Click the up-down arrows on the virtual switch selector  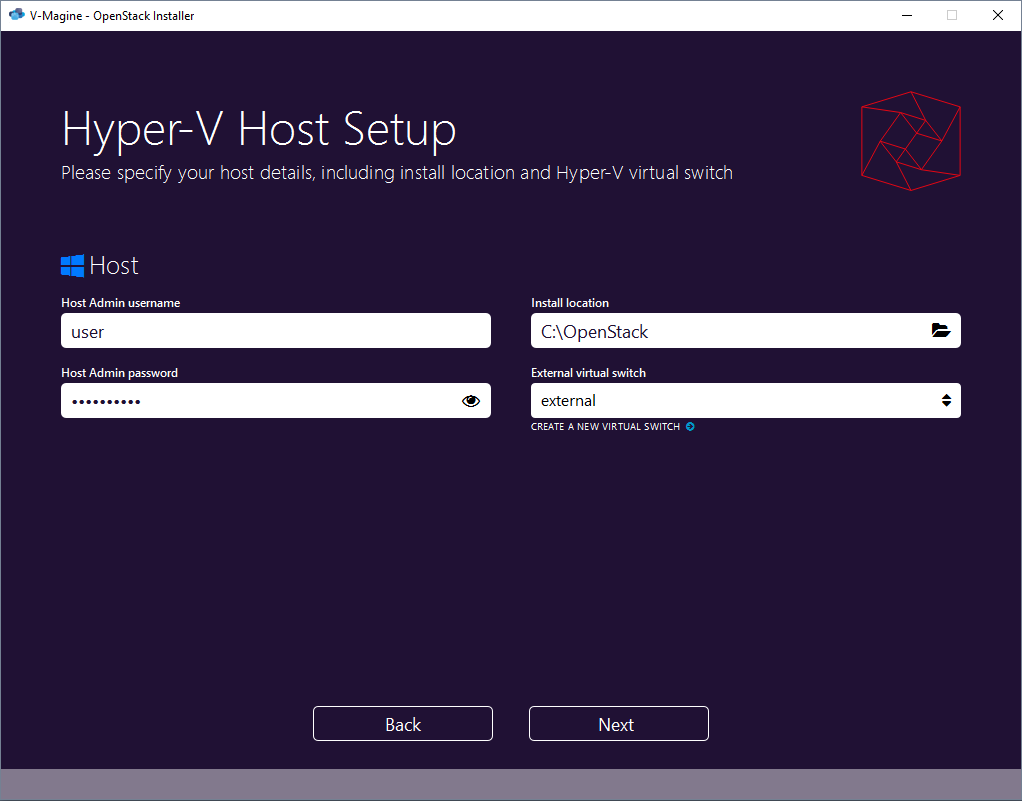tap(946, 400)
